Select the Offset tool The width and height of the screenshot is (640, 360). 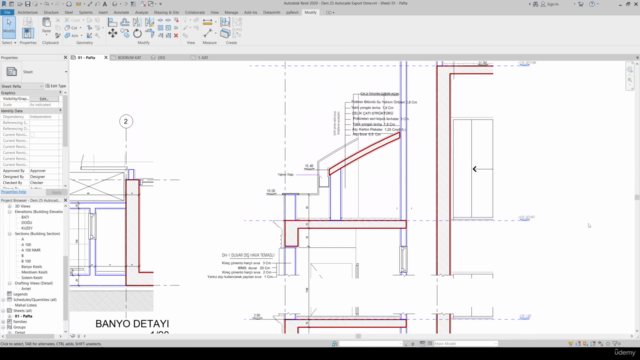tap(125, 22)
